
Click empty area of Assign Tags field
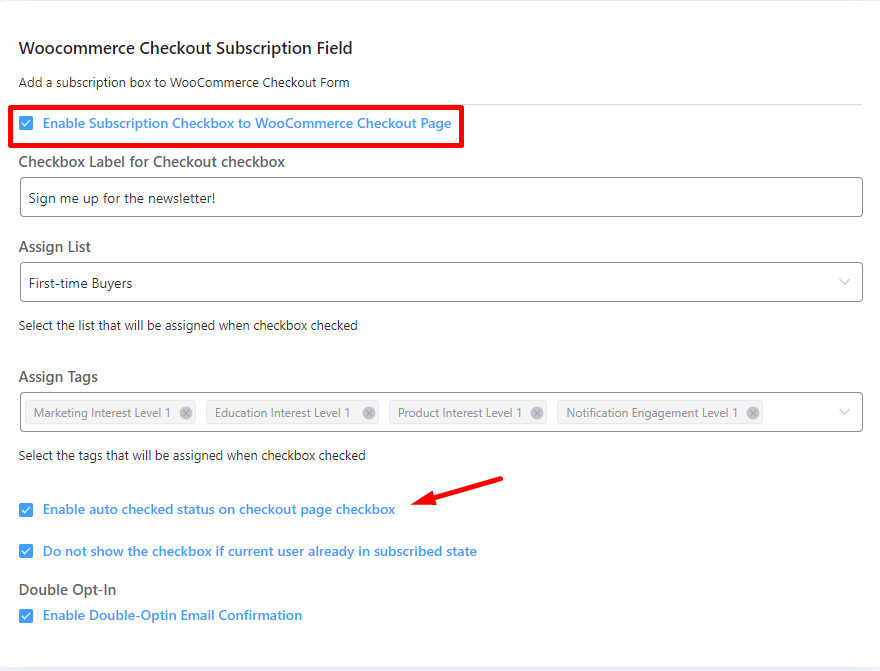pyautogui.click(x=800, y=412)
